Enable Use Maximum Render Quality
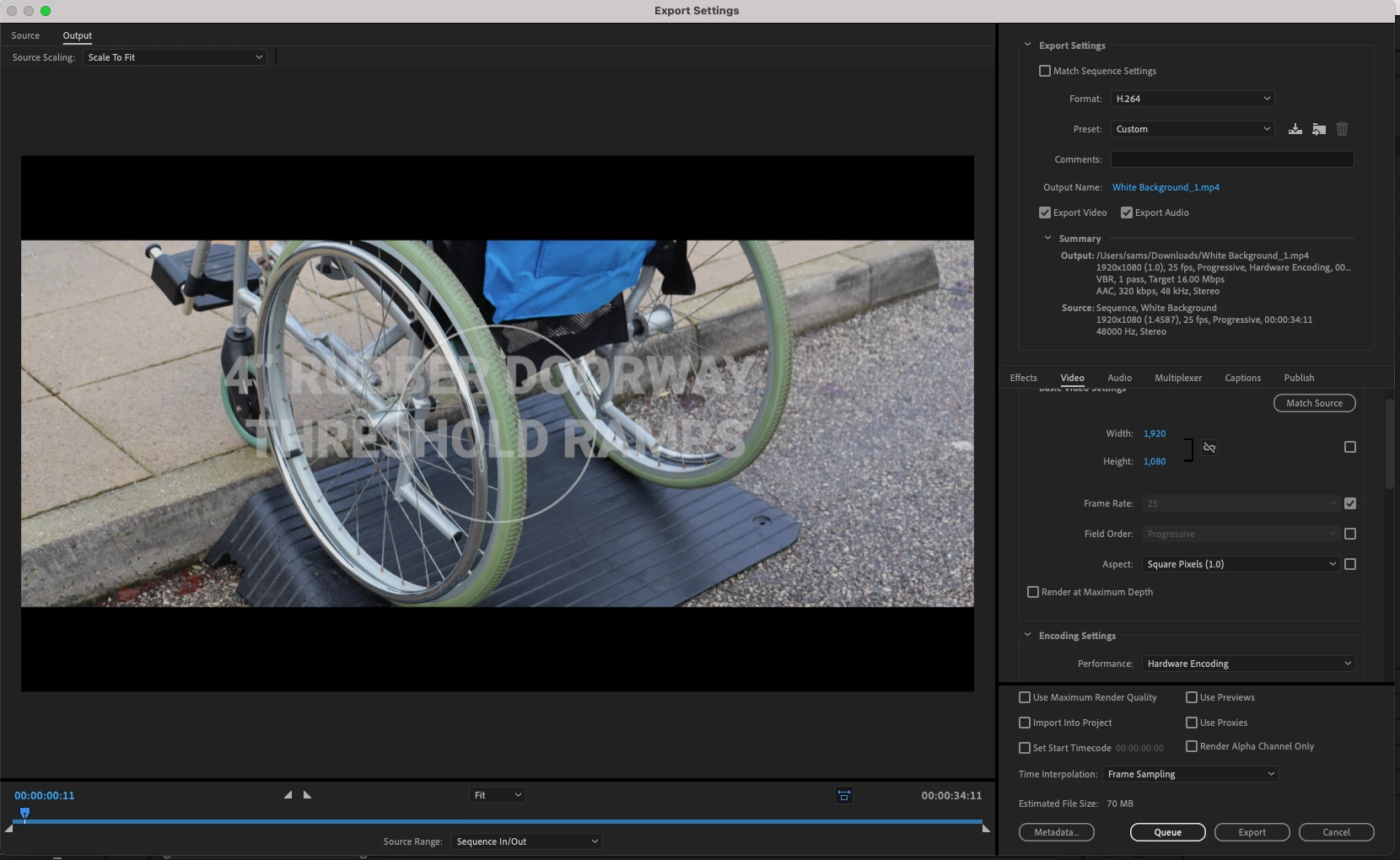 point(1025,697)
